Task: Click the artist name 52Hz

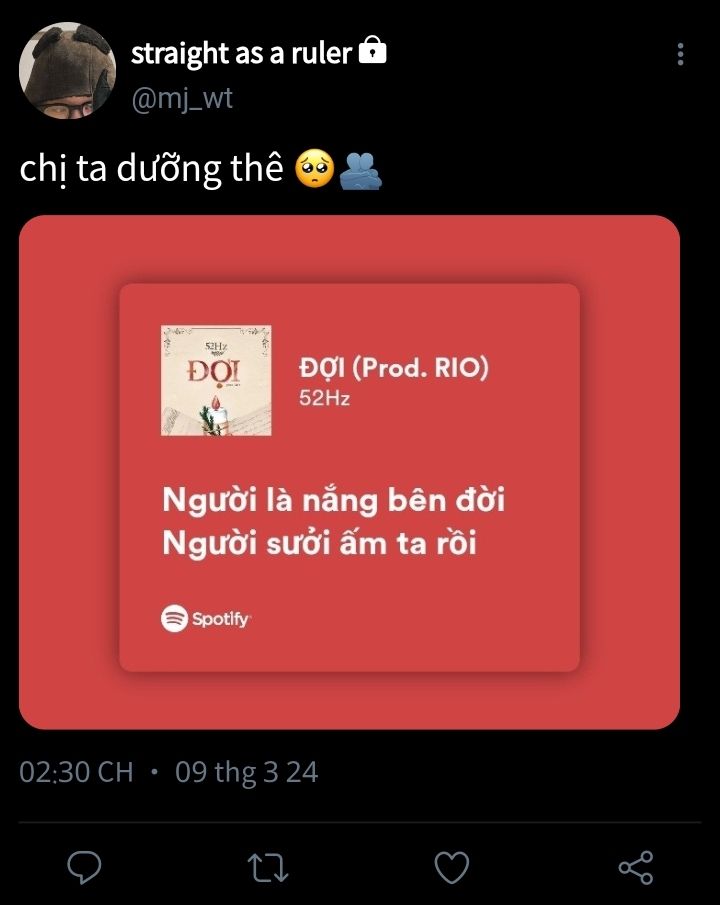Action: tap(324, 398)
